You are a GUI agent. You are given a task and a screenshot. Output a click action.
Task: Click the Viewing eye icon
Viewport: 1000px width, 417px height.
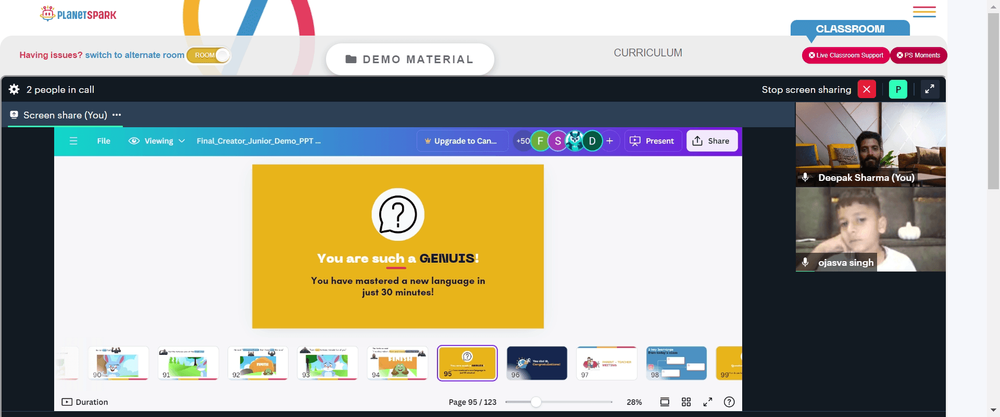coord(134,141)
